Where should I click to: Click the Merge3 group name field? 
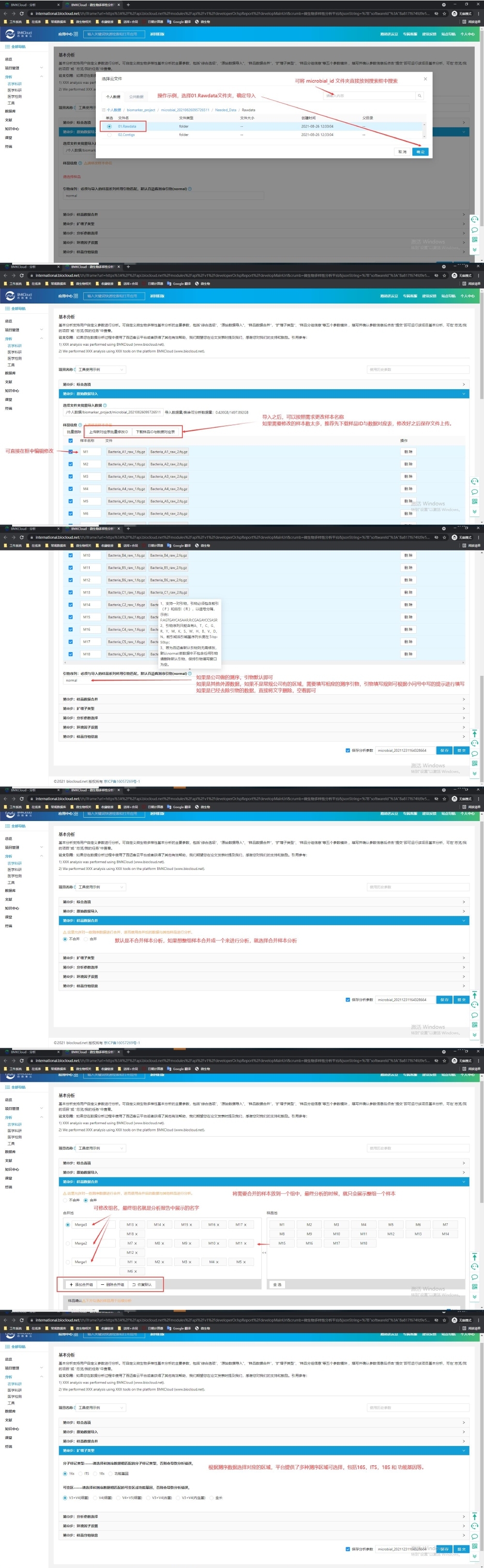tap(91, 1224)
